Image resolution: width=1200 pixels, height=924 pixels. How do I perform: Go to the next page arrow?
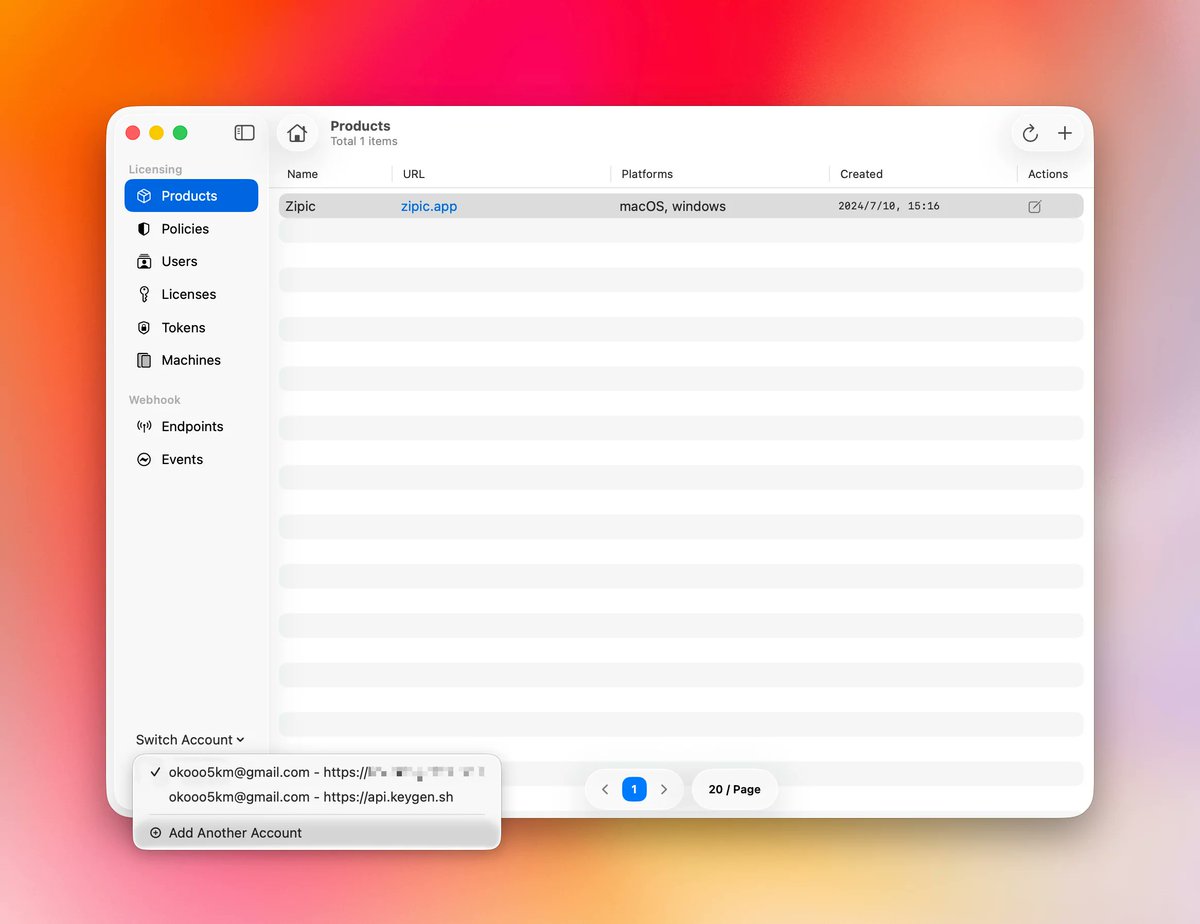point(663,789)
